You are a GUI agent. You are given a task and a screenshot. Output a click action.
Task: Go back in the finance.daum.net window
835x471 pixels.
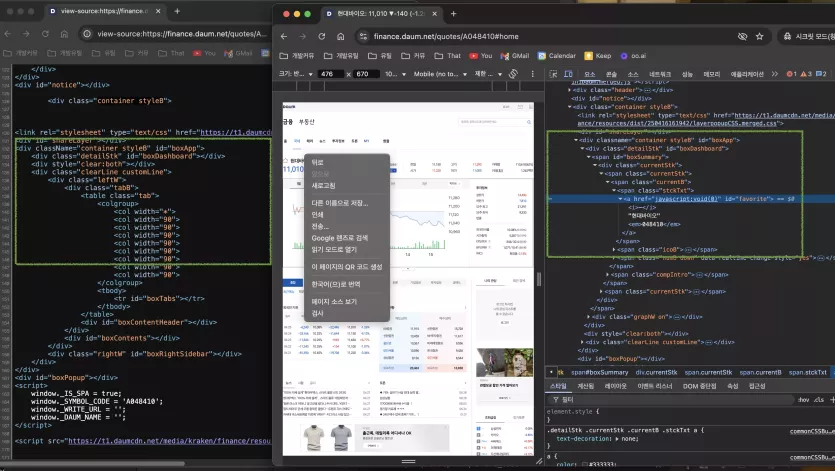pyautogui.click(x=284, y=36)
